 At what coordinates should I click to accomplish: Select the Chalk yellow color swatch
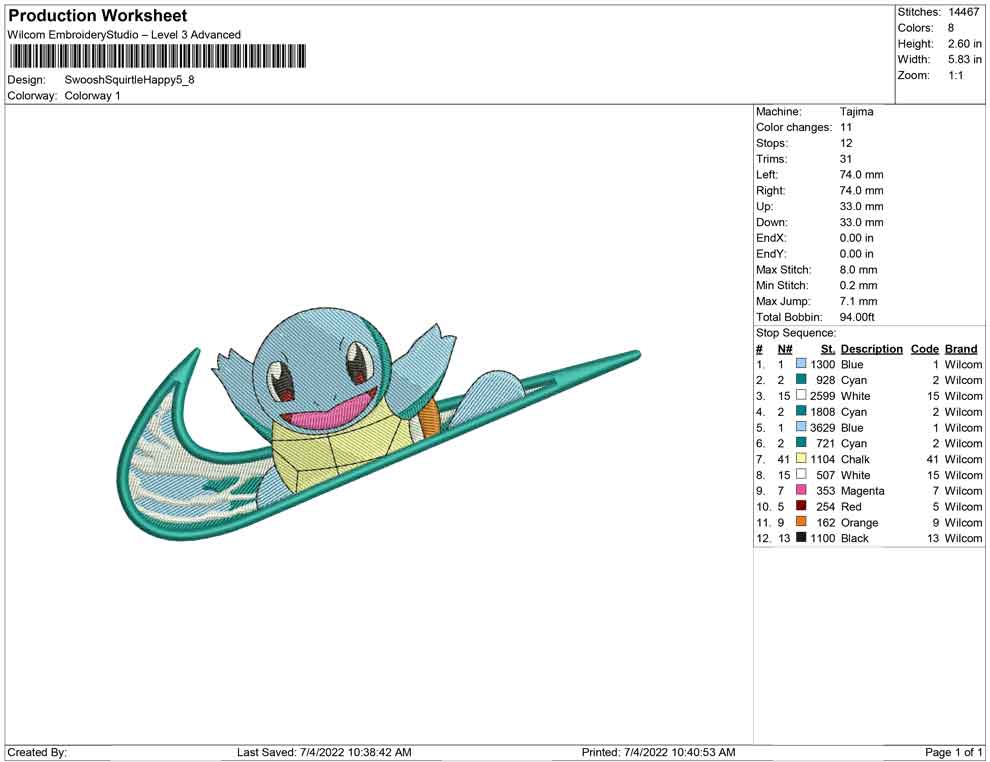pos(801,458)
